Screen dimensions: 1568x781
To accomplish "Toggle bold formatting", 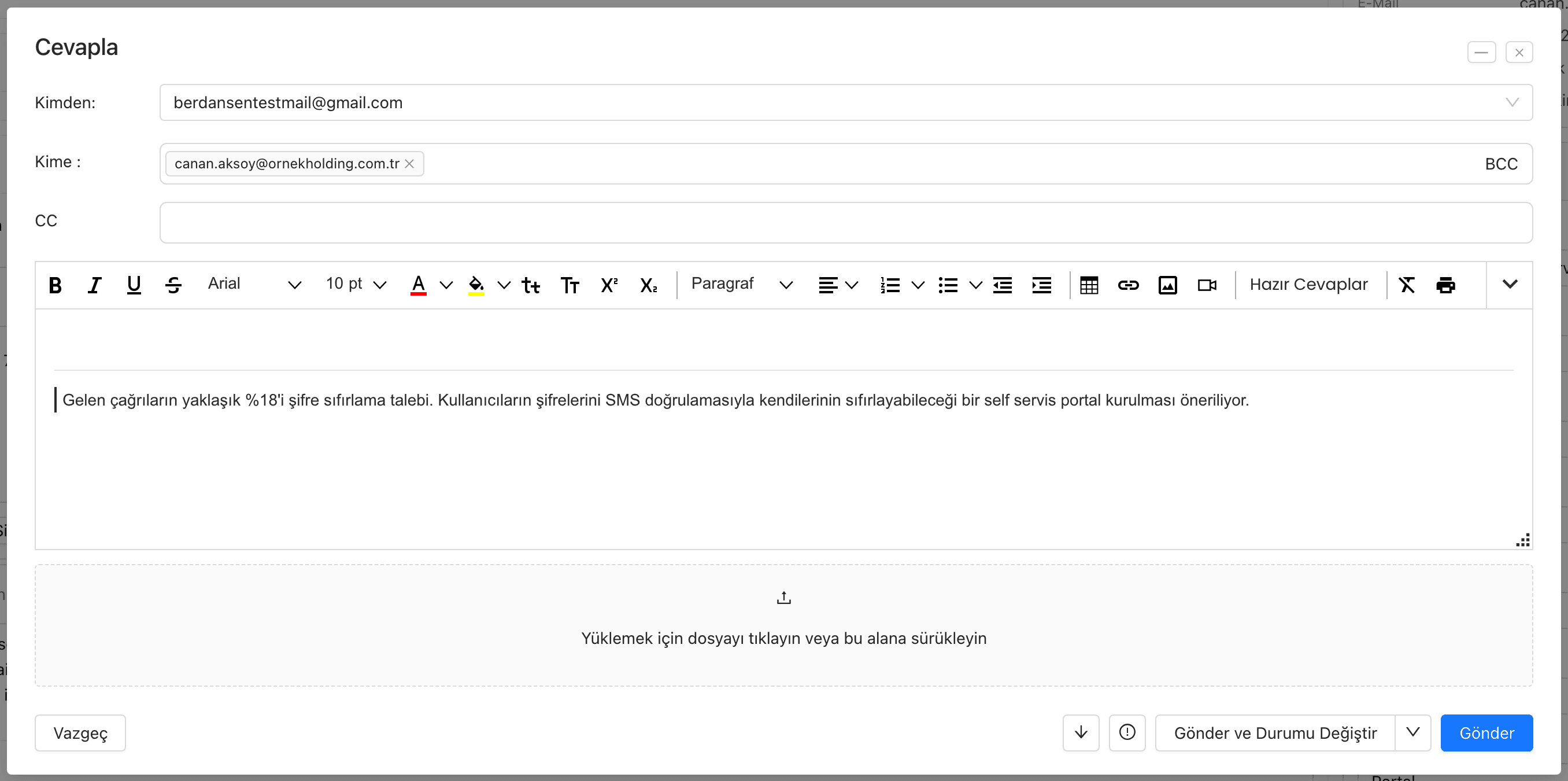I will [55, 285].
